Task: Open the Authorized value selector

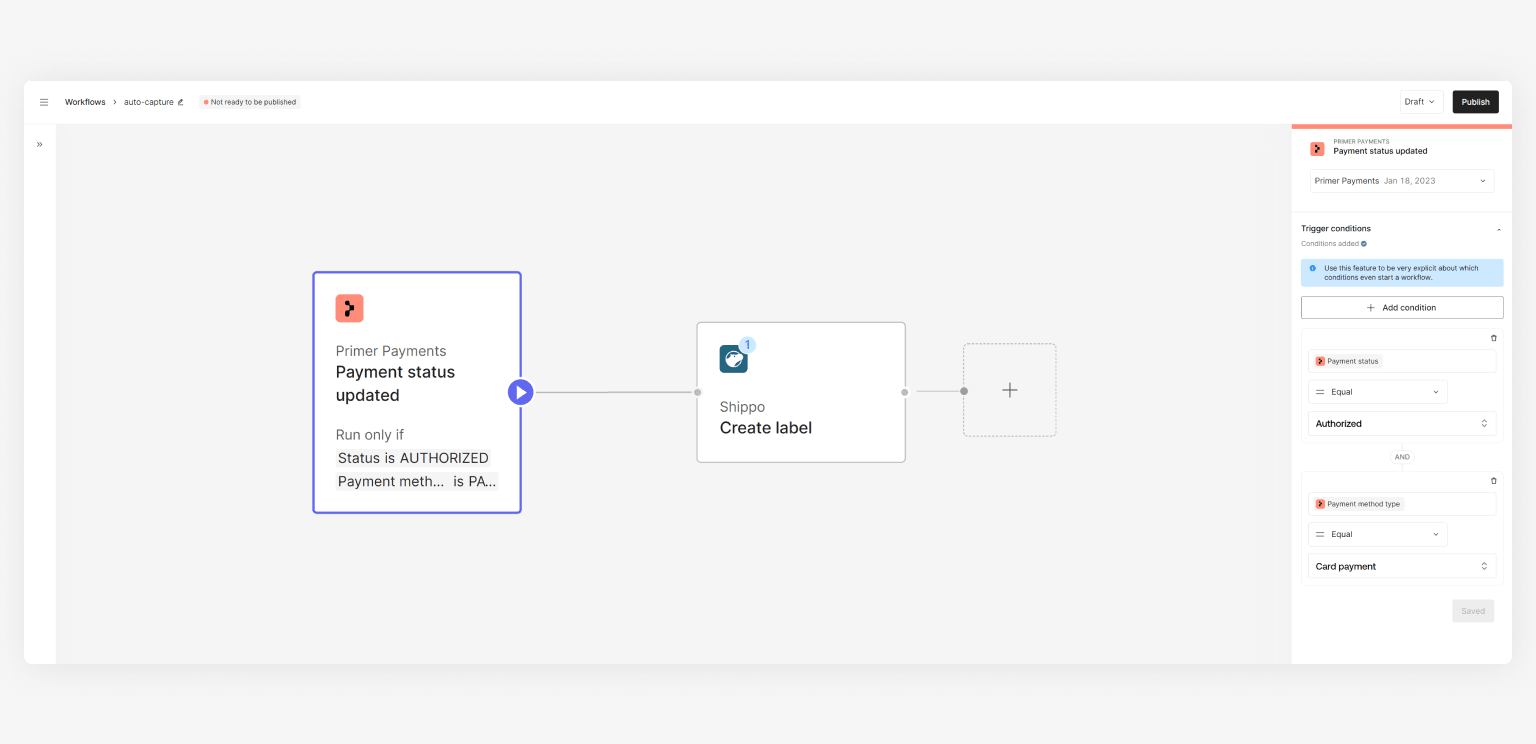Action: tap(1402, 424)
